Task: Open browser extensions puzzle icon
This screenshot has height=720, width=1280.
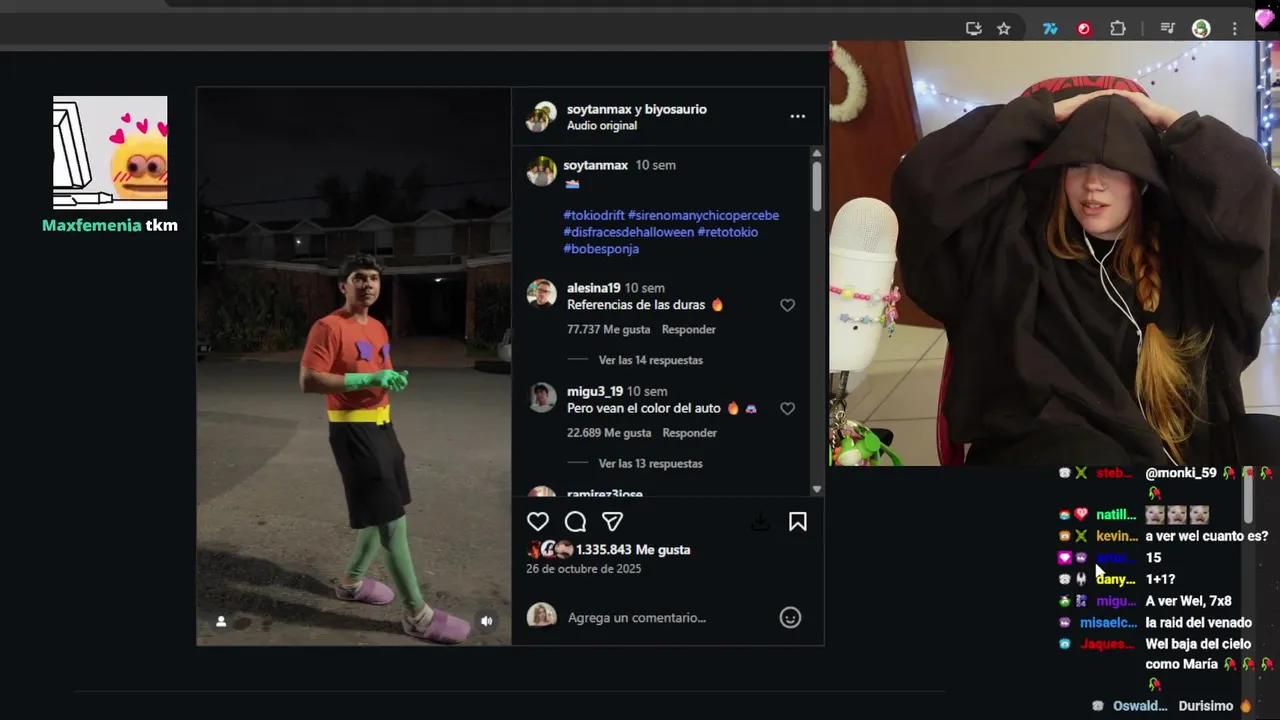Action: [x=1118, y=29]
